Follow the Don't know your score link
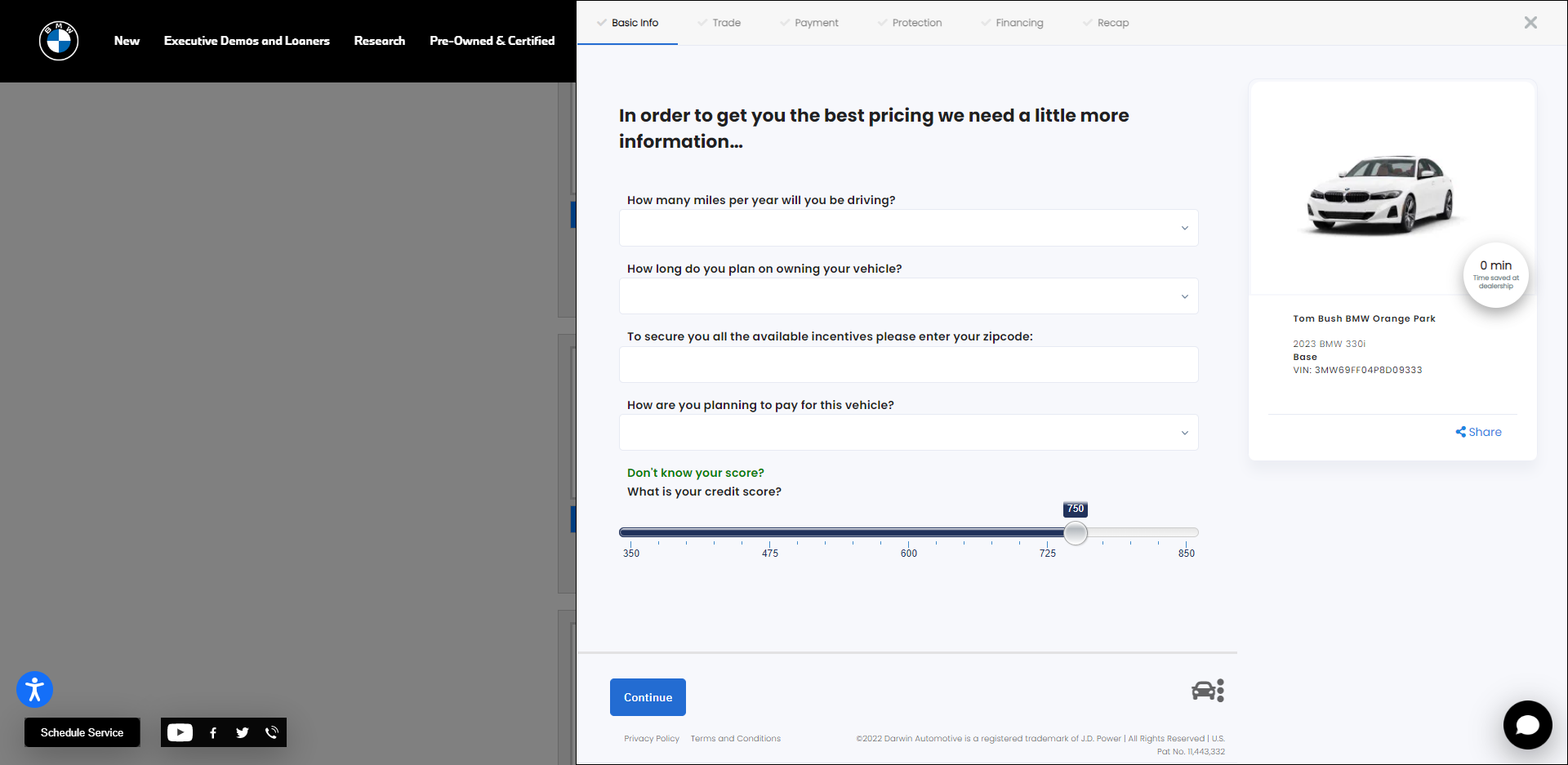The height and width of the screenshot is (765, 1568). 695,473
